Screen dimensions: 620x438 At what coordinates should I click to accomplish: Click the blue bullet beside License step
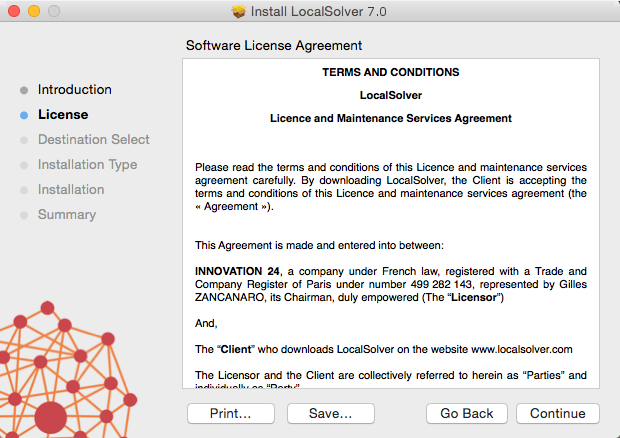tap(24, 115)
